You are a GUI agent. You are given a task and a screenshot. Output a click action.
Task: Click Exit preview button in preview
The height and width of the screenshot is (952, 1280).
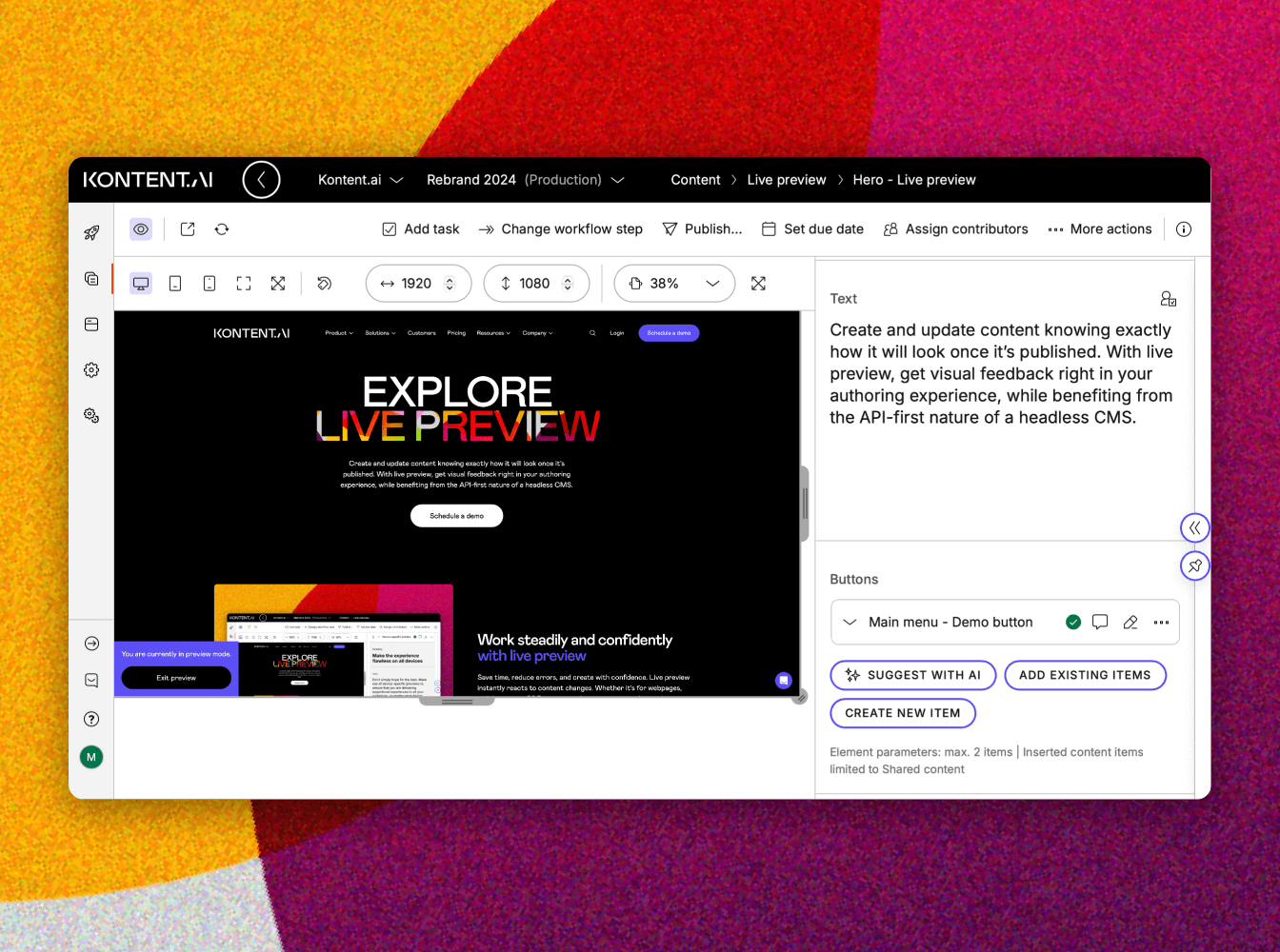[x=176, y=678]
